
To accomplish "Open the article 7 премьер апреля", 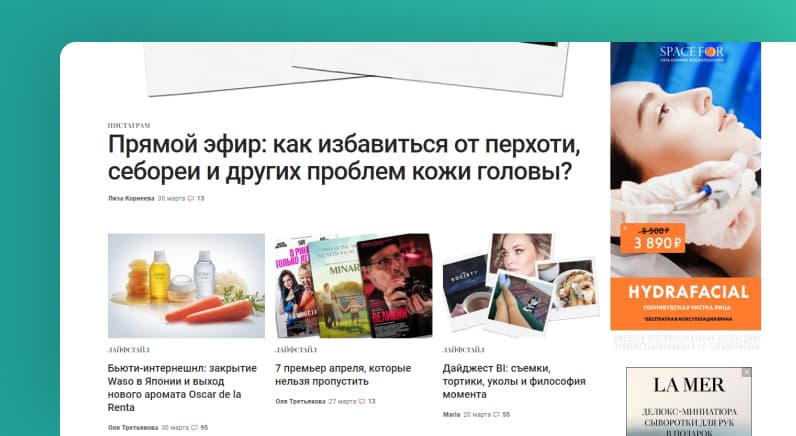I will click(x=343, y=375).
